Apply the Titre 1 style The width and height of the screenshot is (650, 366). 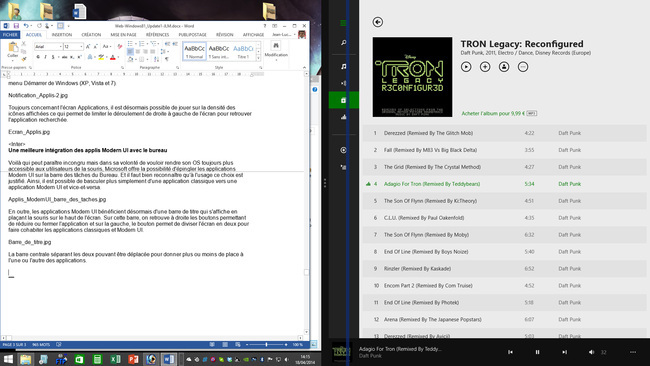[243, 51]
